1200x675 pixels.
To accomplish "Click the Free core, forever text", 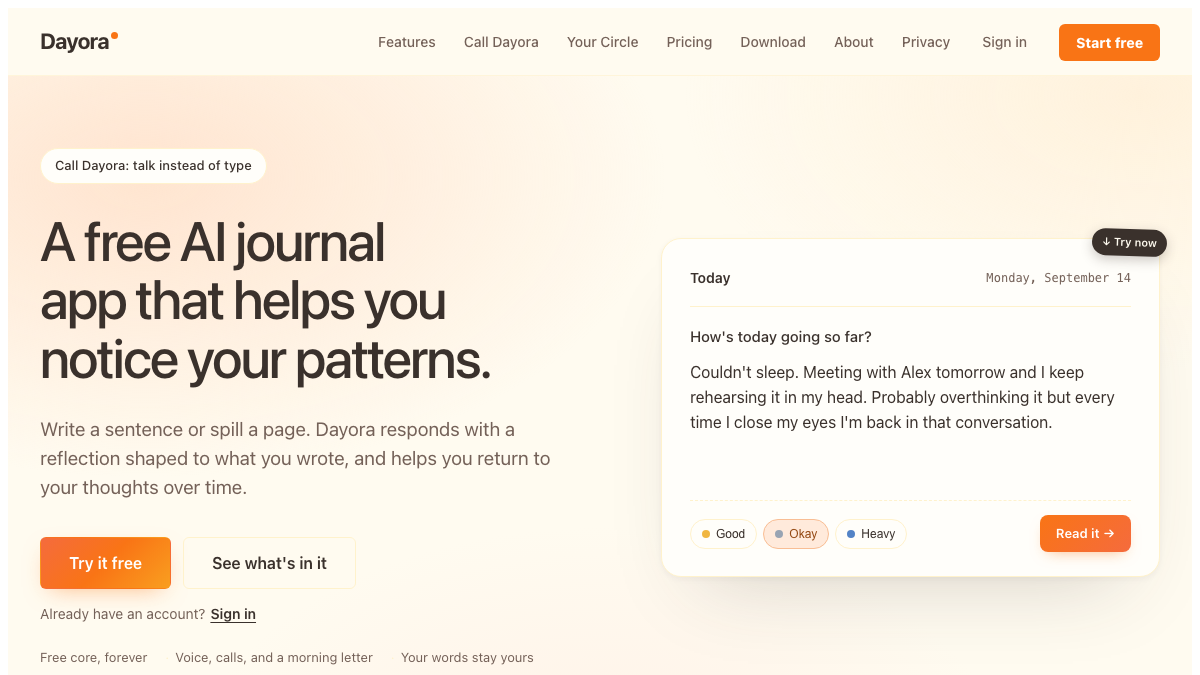I will [x=94, y=657].
